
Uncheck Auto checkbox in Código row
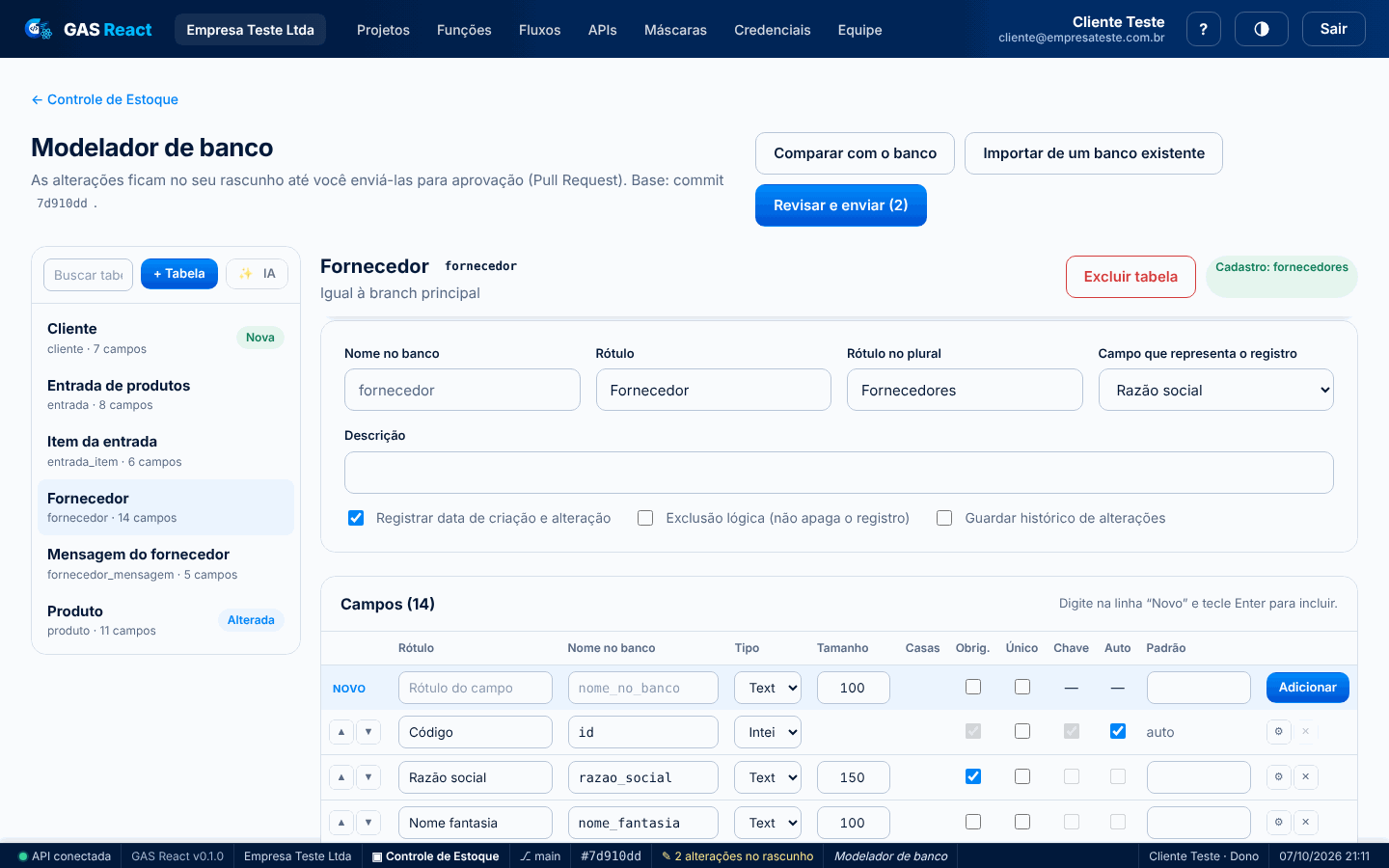click(1118, 731)
